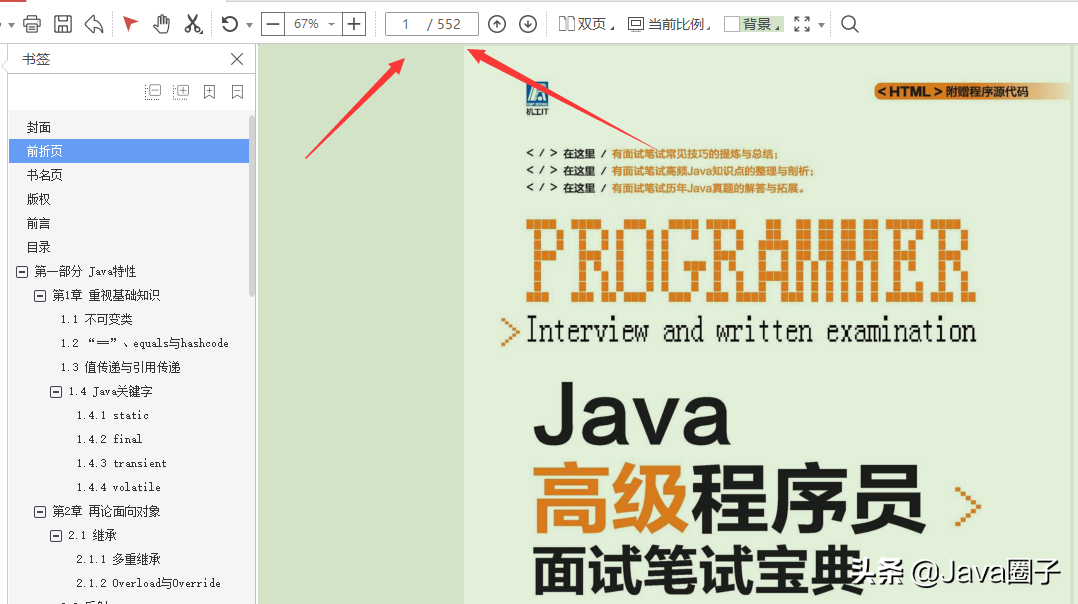Click the bookmarks panel vertical scrollbar

click(252, 206)
